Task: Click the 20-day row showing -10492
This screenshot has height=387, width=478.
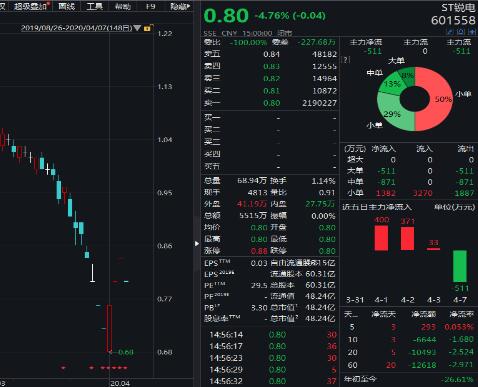Action: click(409, 352)
